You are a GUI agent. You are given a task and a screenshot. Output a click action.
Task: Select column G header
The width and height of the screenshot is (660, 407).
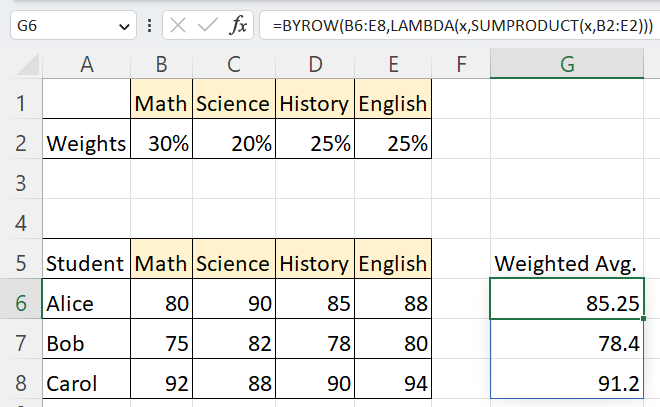566,65
